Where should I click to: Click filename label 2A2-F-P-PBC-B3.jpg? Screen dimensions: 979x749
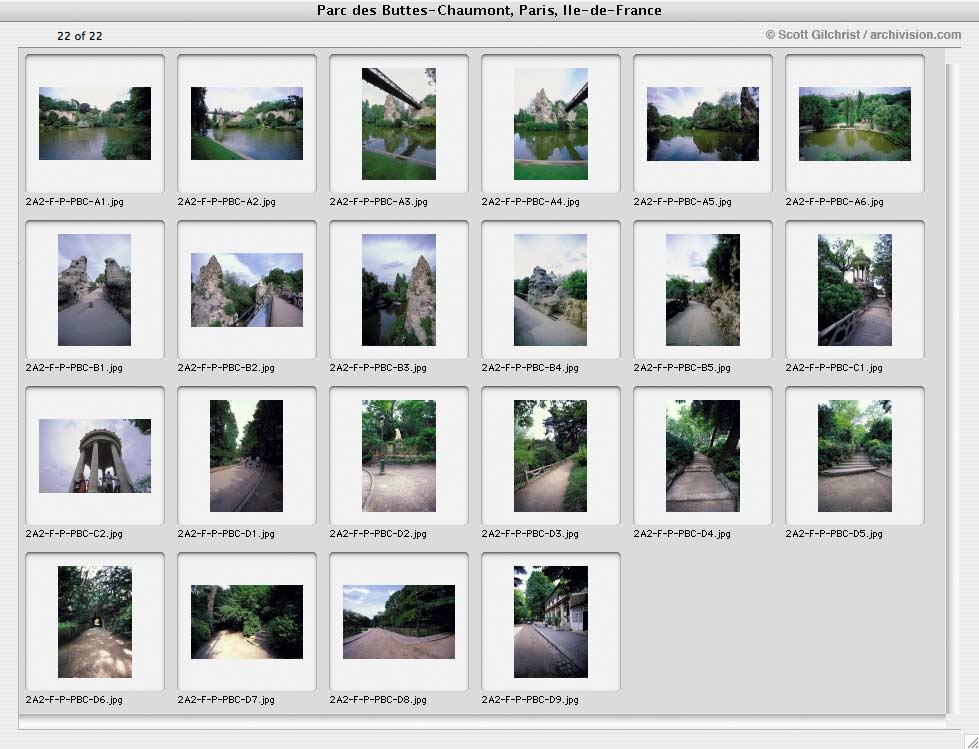pyautogui.click(x=378, y=368)
